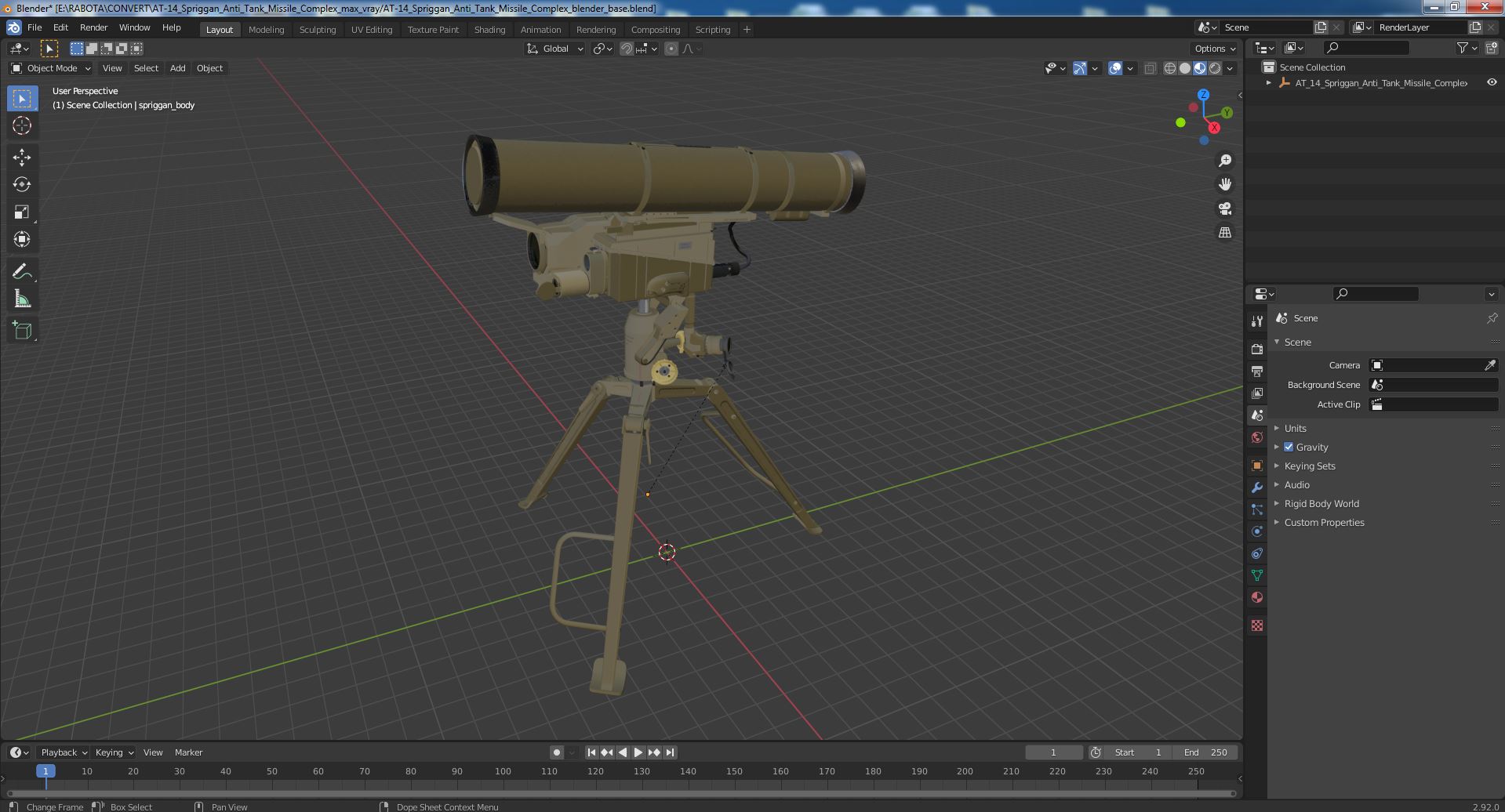Expand AT_14_Spriggan collection in outliner

coord(1268,82)
